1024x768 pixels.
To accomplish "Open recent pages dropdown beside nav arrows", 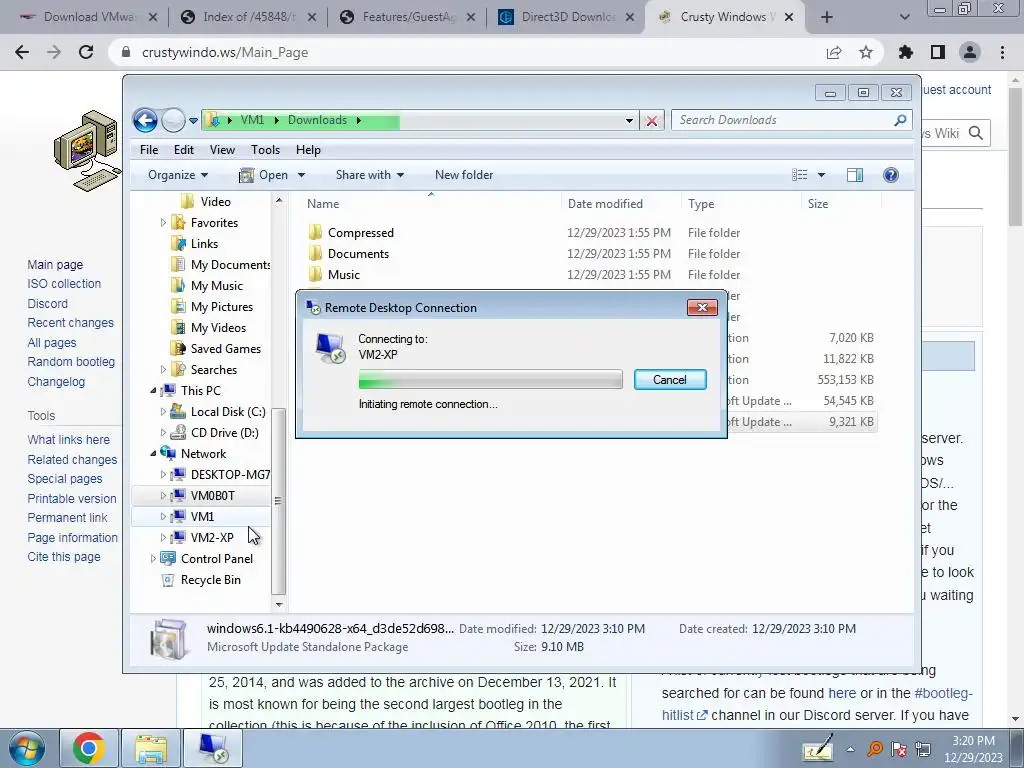I will point(193,121).
